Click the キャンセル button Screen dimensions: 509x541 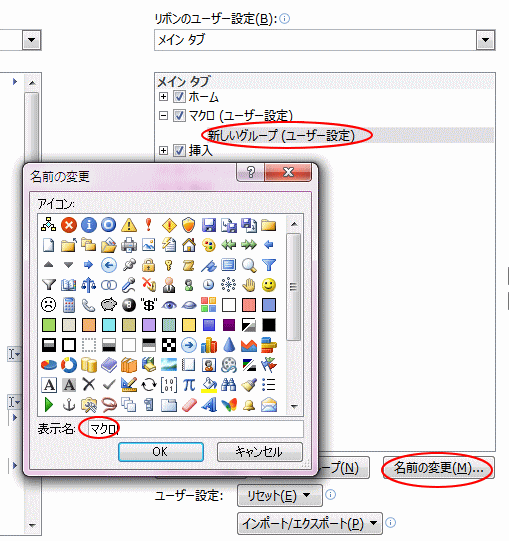tap(260, 452)
